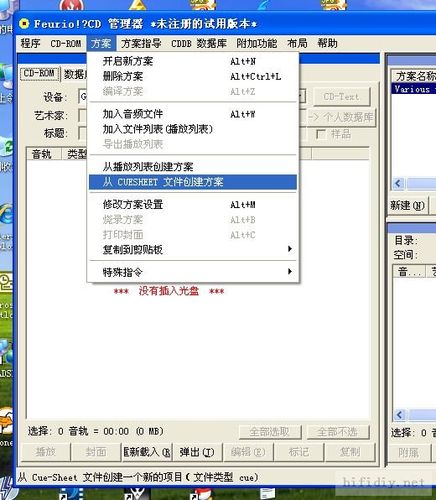Click left arrow of lower right scrollbar

[399, 415]
